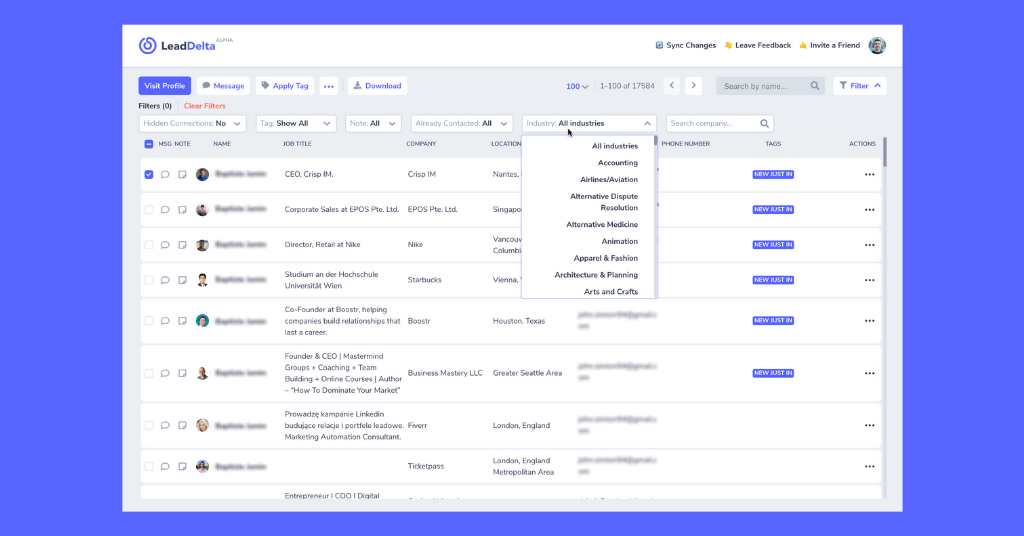Check the Business Mastery LLC row checkbox
The width and height of the screenshot is (1024, 536).
149,373
